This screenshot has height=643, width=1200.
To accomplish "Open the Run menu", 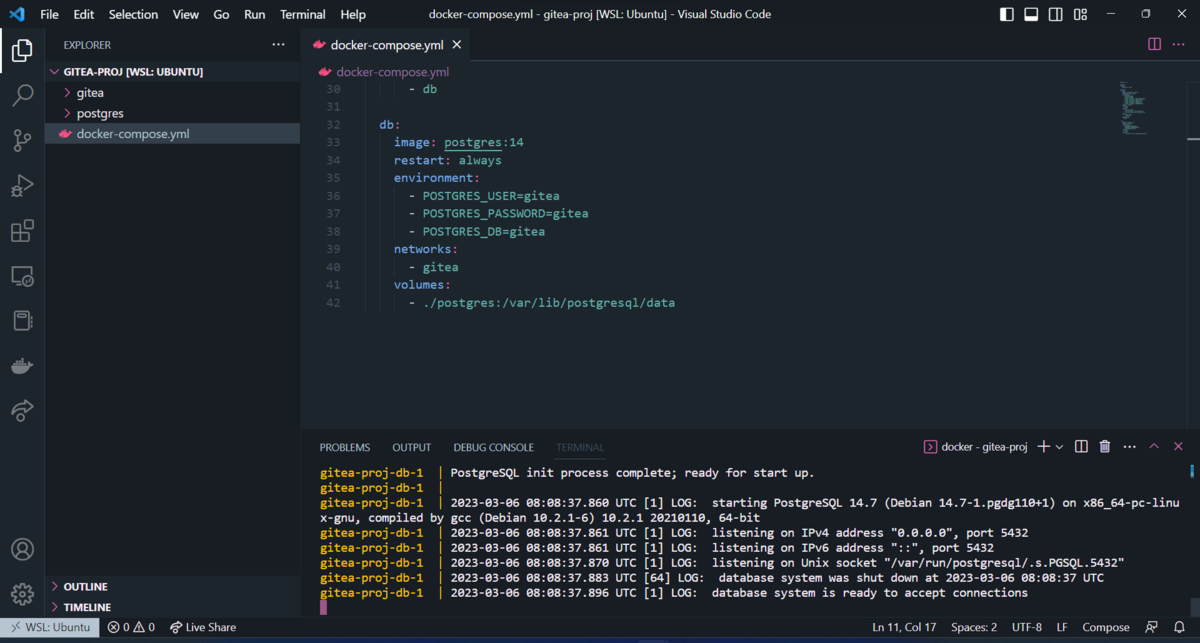I will [x=255, y=14].
